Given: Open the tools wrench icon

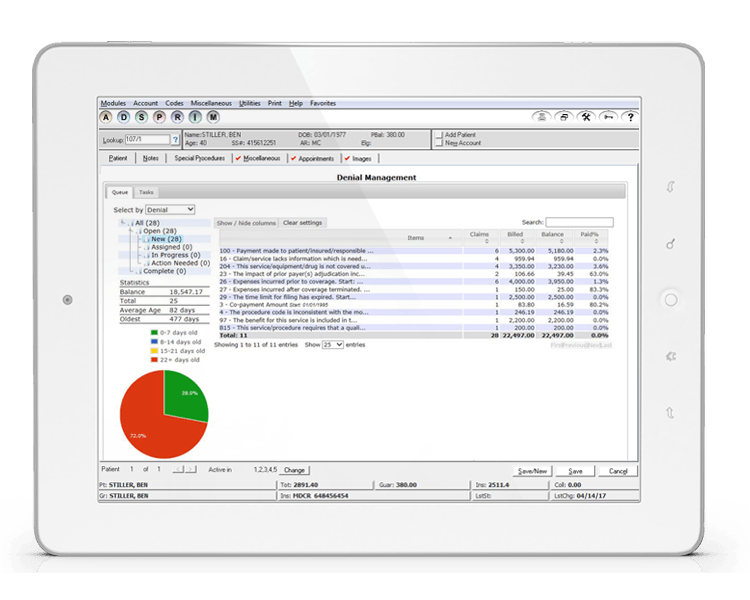Looking at the screenshot, I should (x=587, y=117).
